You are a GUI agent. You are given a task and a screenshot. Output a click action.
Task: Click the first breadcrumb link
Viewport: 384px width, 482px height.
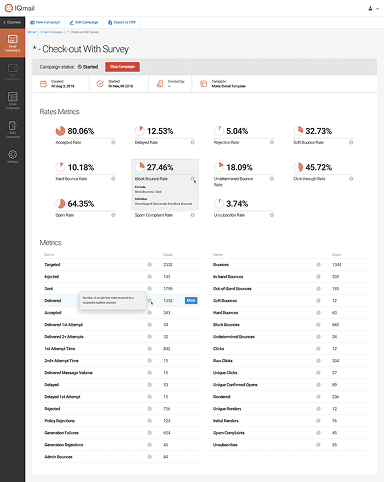point(32,32)
